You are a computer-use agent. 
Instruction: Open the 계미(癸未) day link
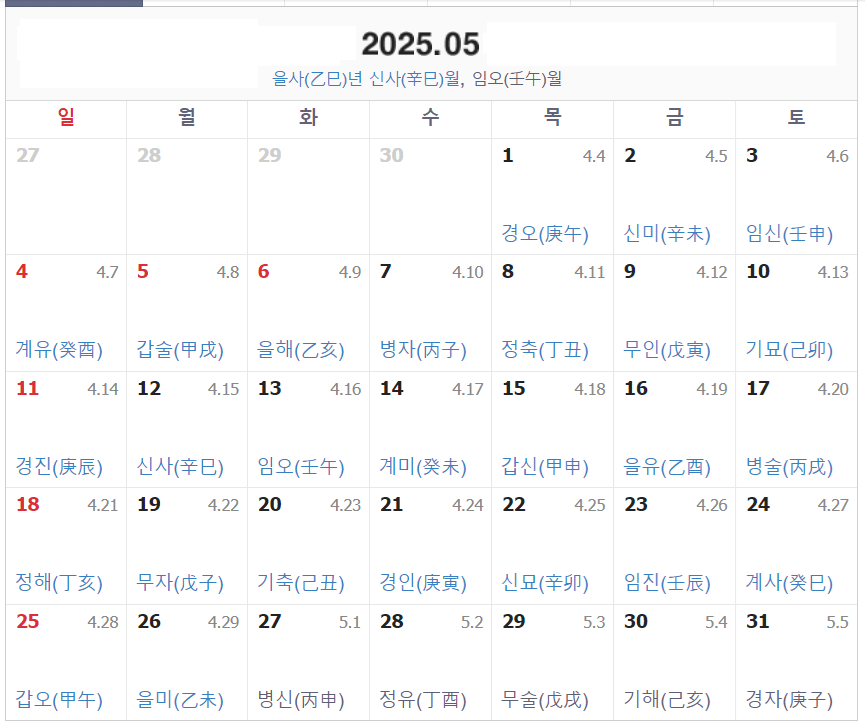423,467
